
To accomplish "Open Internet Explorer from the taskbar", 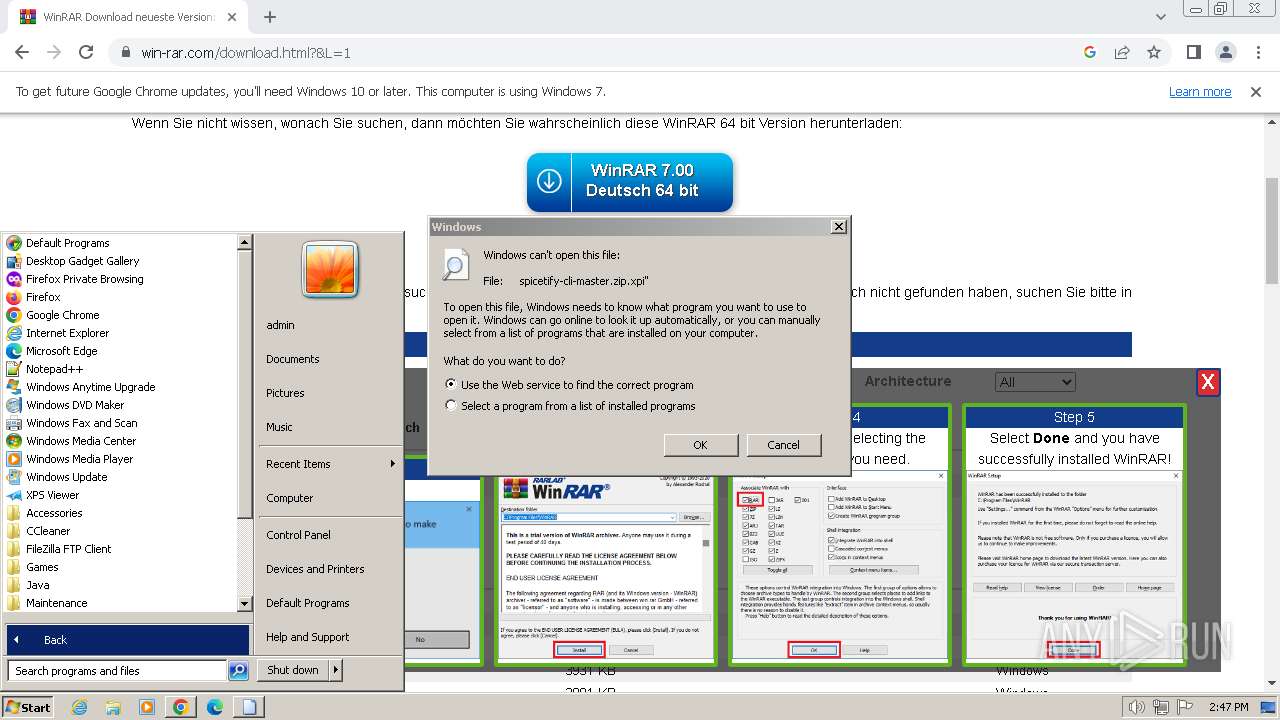I will tap(80, 707).
